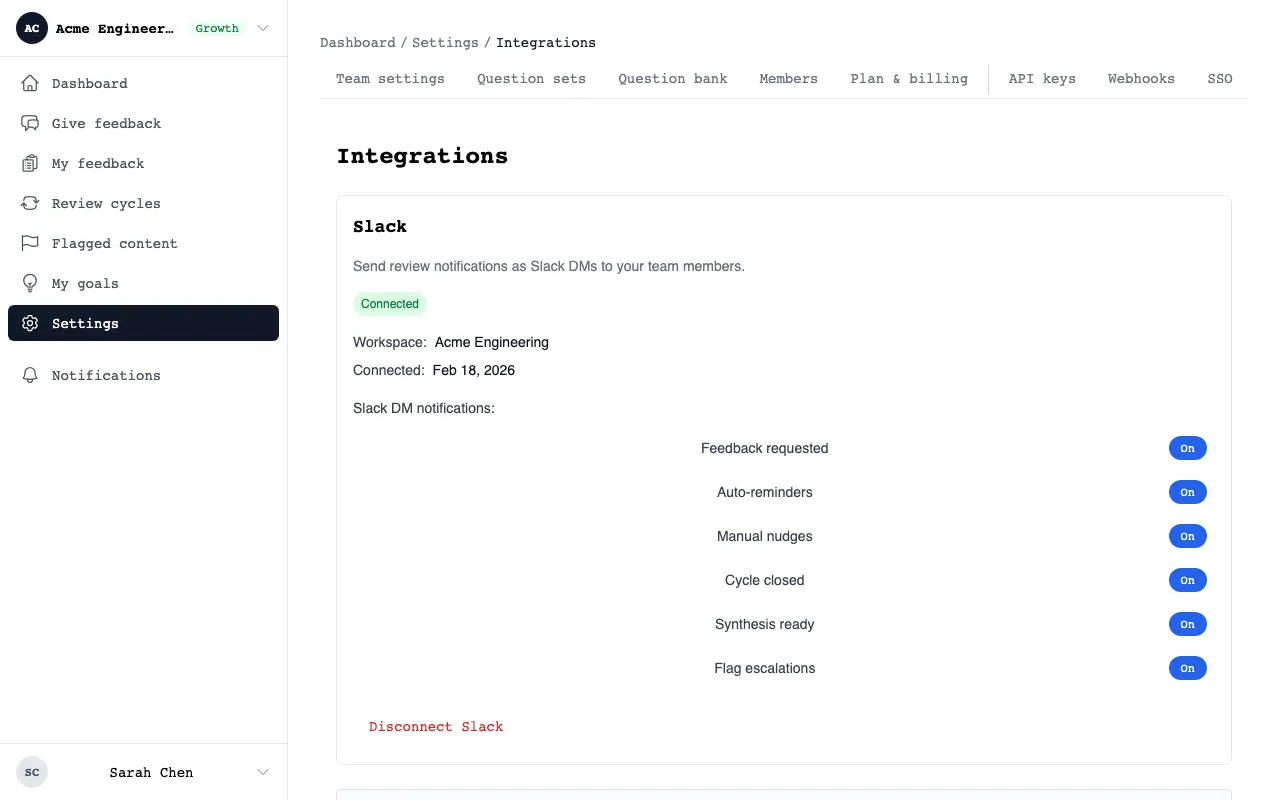Open the Sarah Chen account menu chevron
1280x800 pixels.
(x=263, y=772)
